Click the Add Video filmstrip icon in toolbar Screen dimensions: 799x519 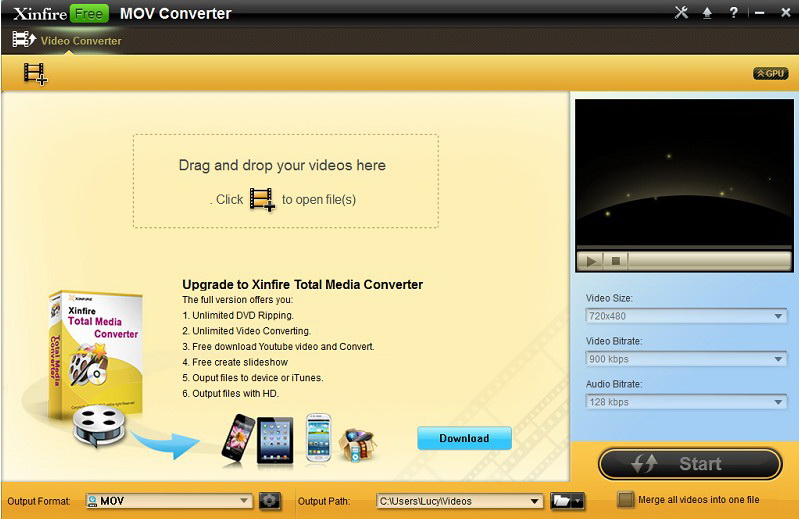[35, 74]
